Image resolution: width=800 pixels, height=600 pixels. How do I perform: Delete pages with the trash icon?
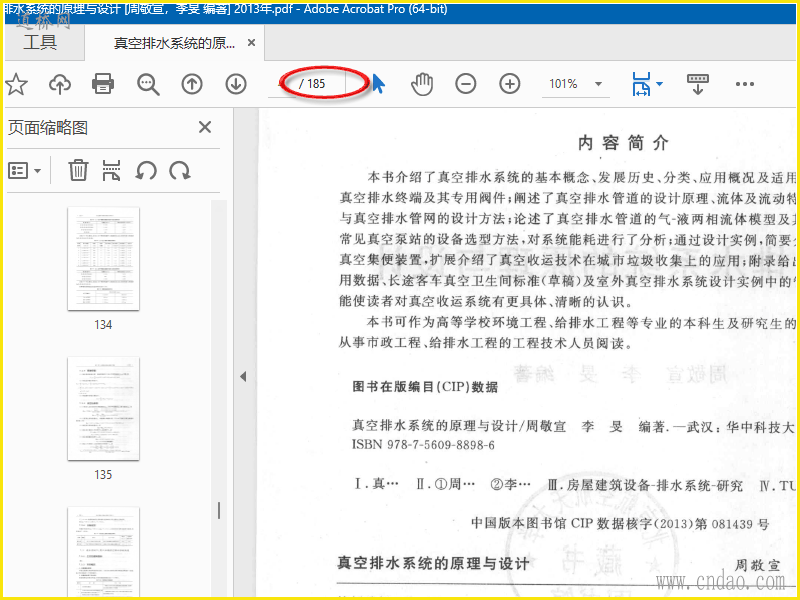coord(78,170)
